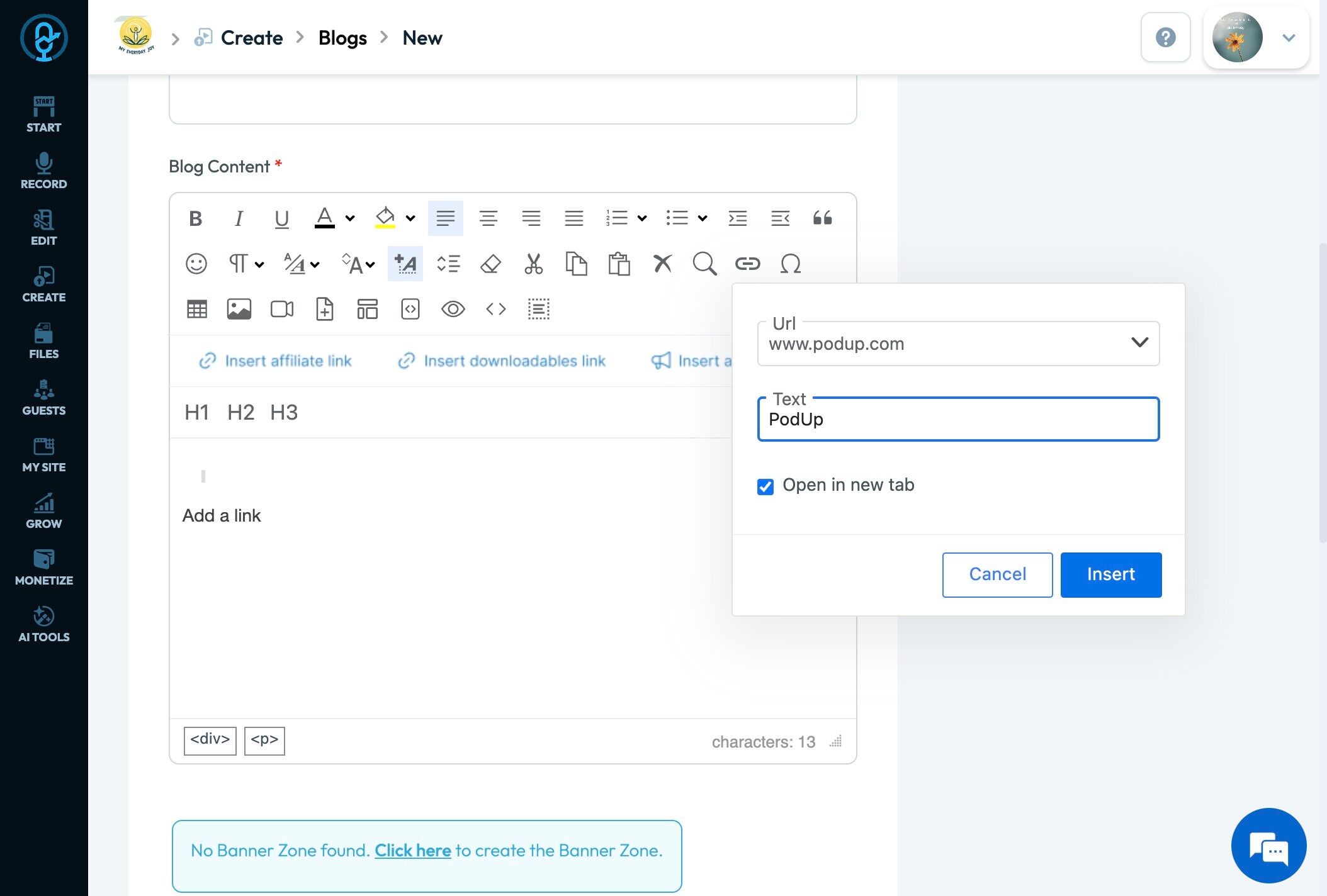This screenshot has width=1327, height=896.
Task: Click the insert video camera icon
Action: pos(281,309)
